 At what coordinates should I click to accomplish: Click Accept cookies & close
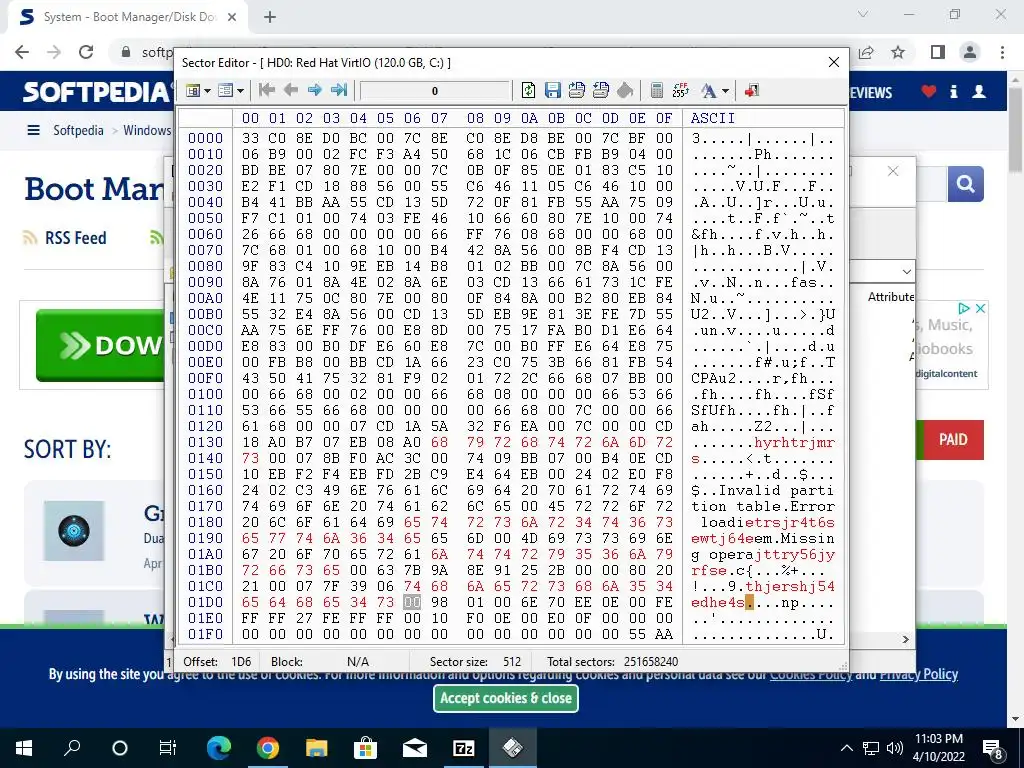pos(505,698)
